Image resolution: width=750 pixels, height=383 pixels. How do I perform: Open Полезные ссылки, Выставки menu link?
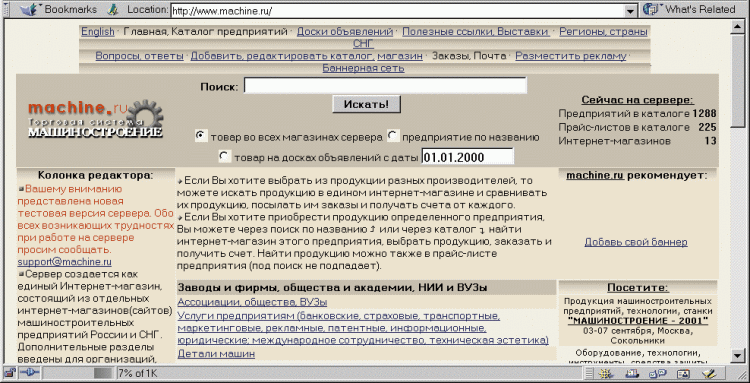coord(475,32)
